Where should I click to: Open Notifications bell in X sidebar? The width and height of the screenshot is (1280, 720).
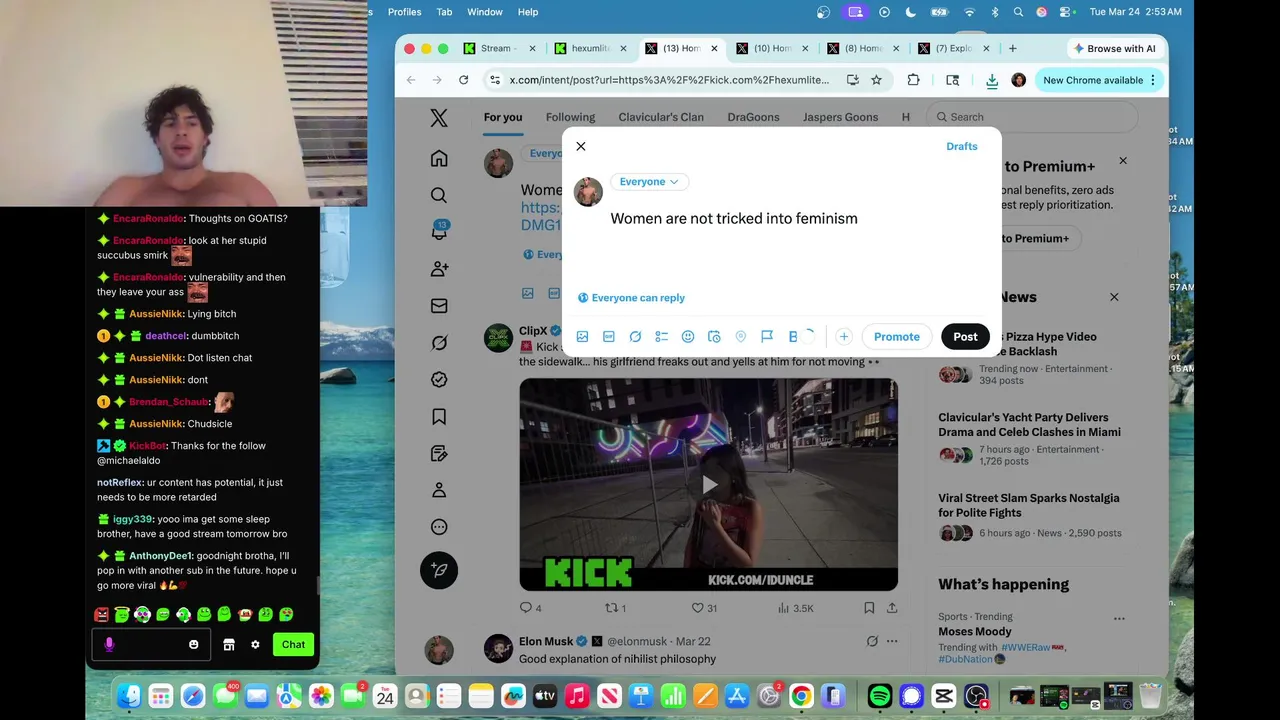point(439,232)
